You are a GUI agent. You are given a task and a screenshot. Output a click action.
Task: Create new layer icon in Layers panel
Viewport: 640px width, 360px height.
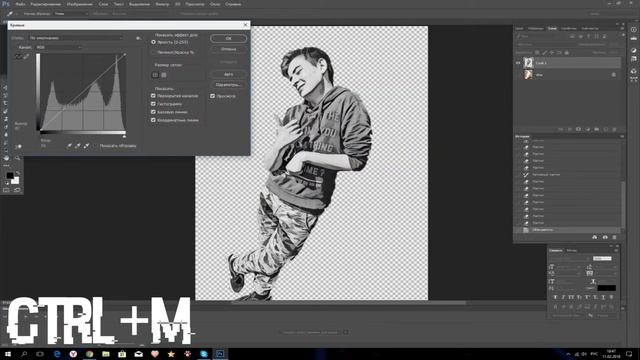(605, 129)
